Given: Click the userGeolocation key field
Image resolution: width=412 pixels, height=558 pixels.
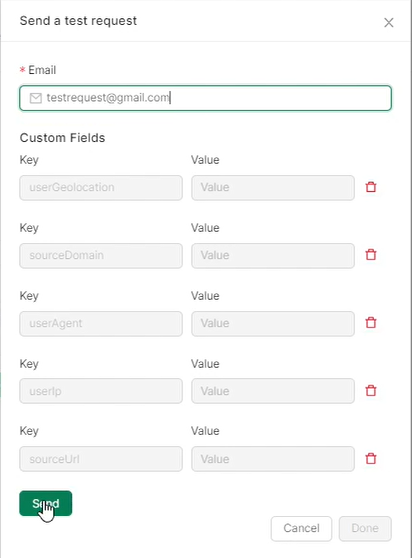Looking at the screenshot, I should point(101,188).
